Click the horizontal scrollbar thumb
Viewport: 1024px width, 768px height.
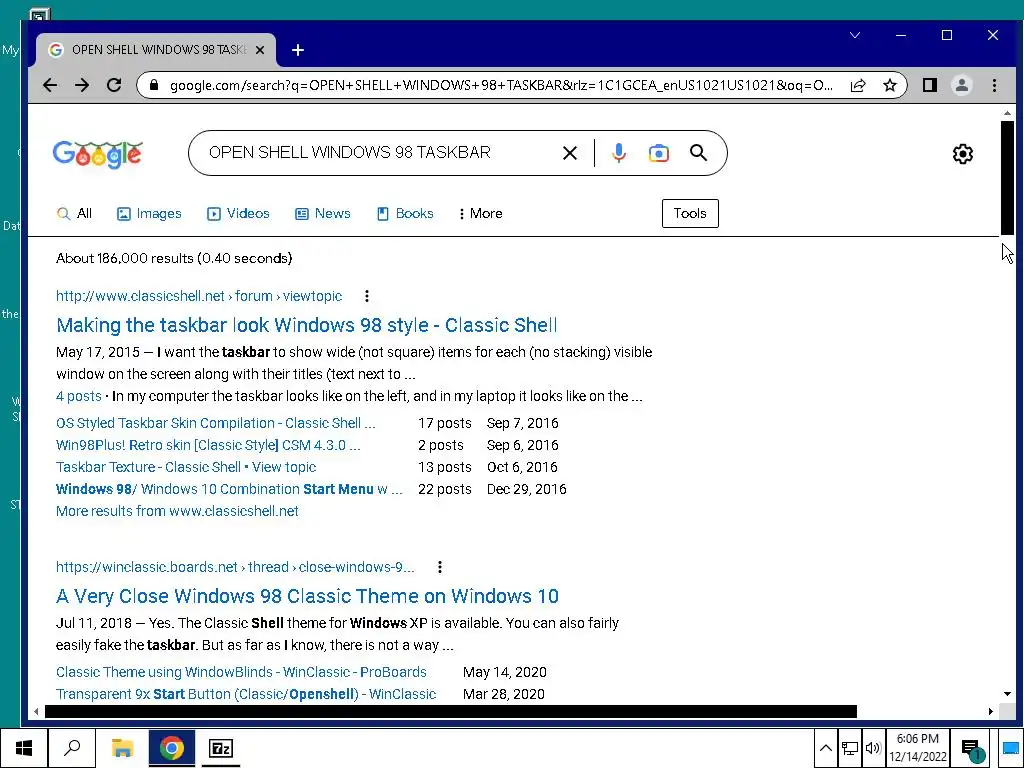click(x=451, y=711)
